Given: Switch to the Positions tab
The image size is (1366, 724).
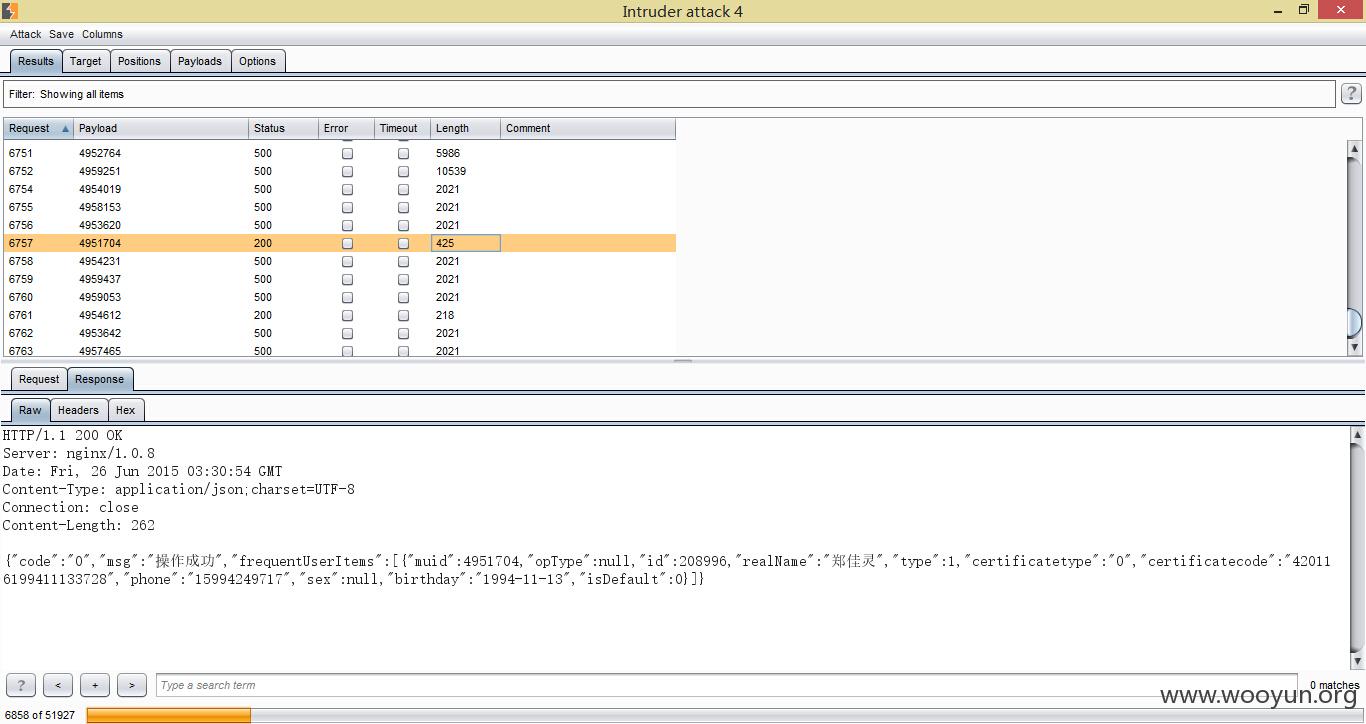Looking at the screenshot, I should coord(139,61).
